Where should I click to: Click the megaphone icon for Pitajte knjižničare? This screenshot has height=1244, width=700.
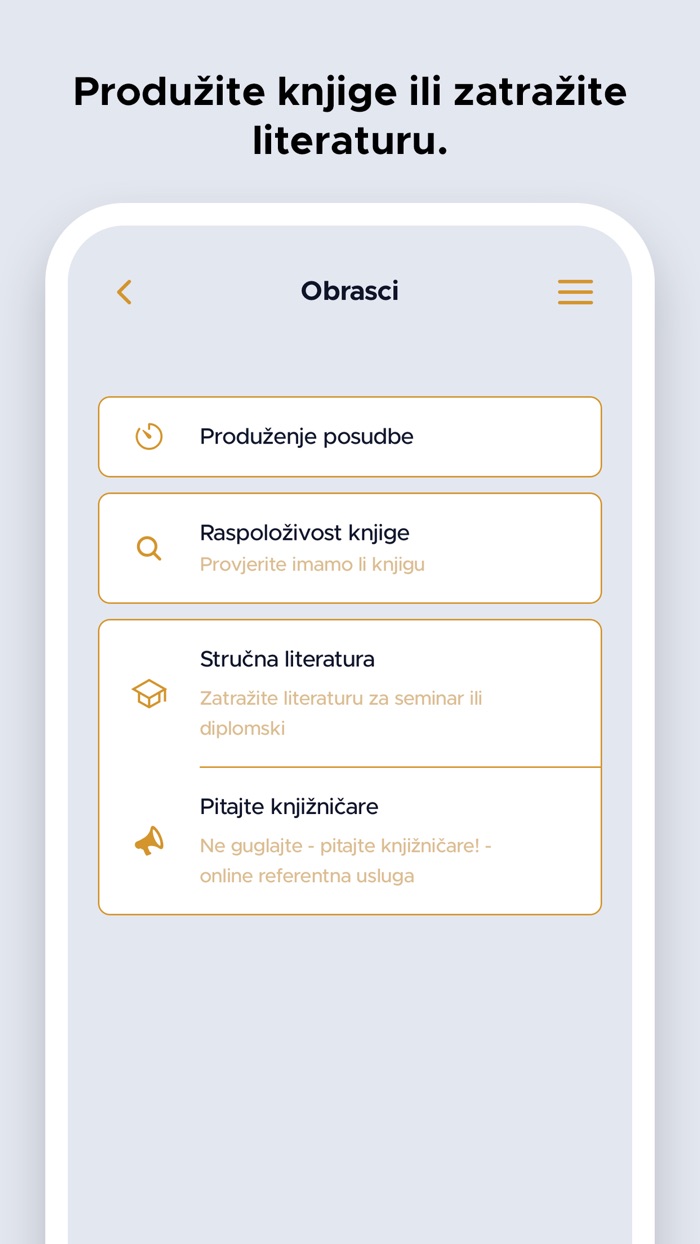[x=148, y=841]
